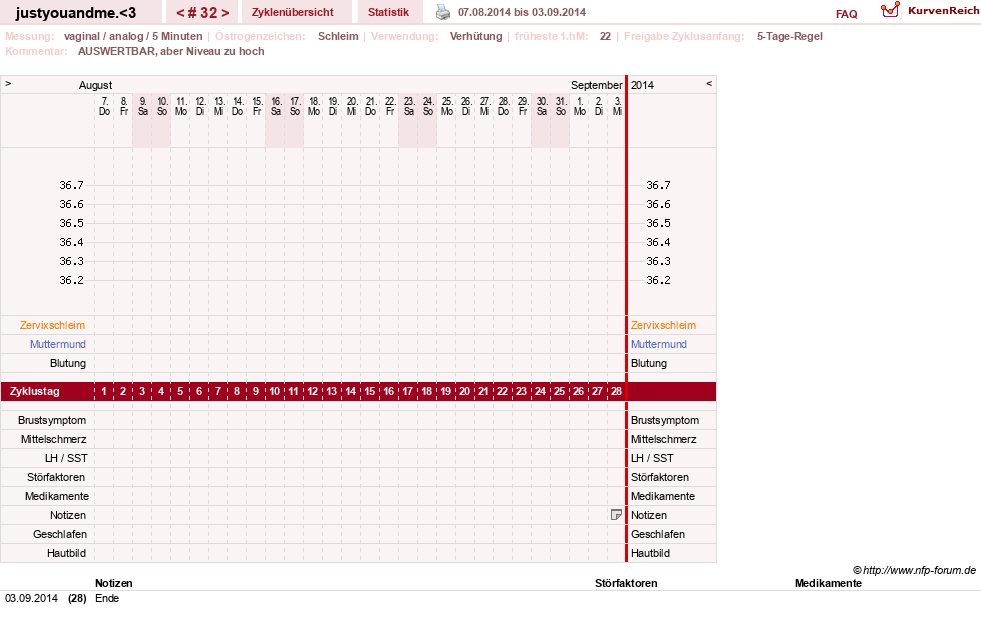
Task: Click the left Mittelschmerz row label
Action: point(53,439)
